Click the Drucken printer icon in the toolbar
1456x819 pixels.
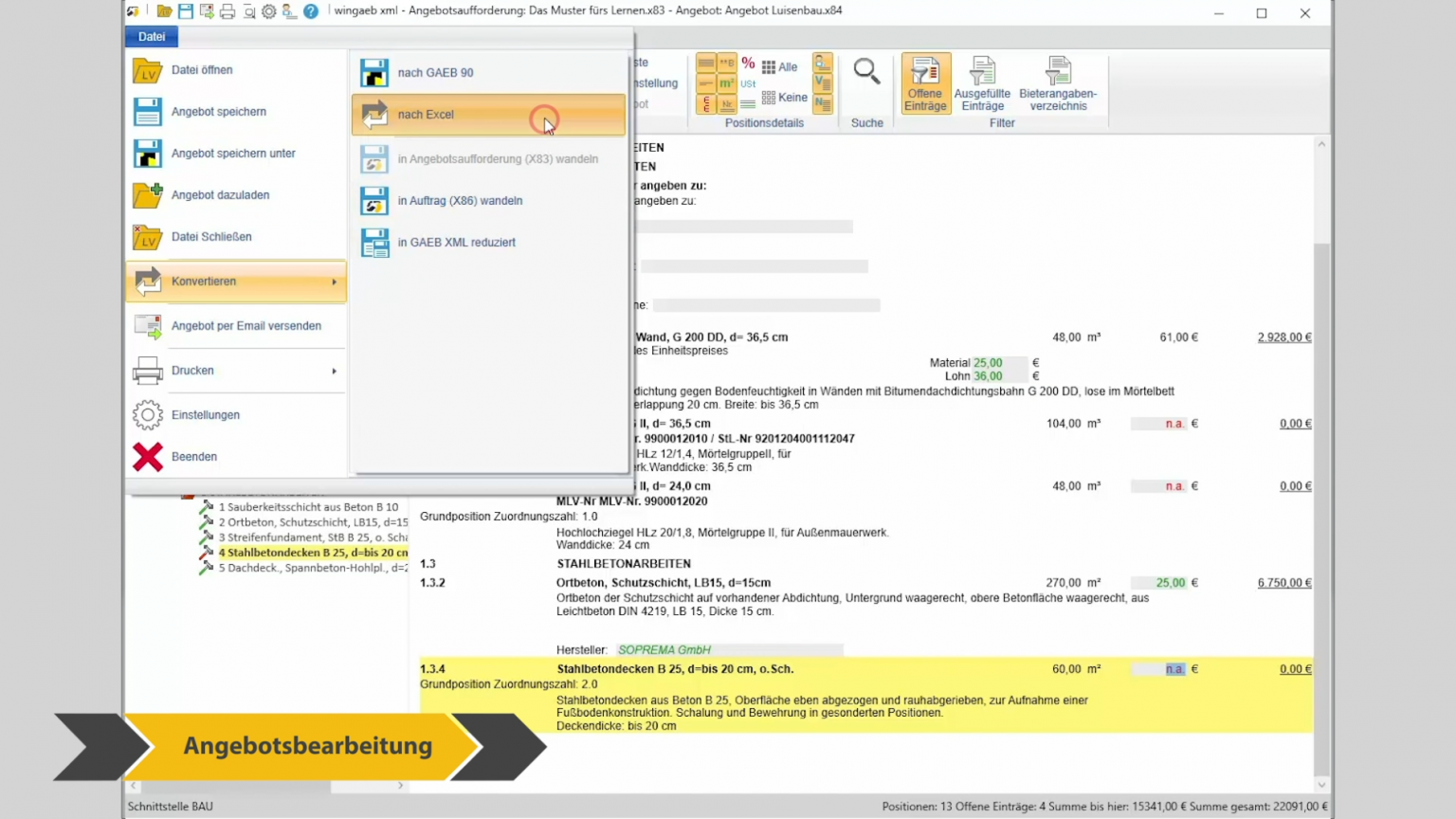[227, 10]
